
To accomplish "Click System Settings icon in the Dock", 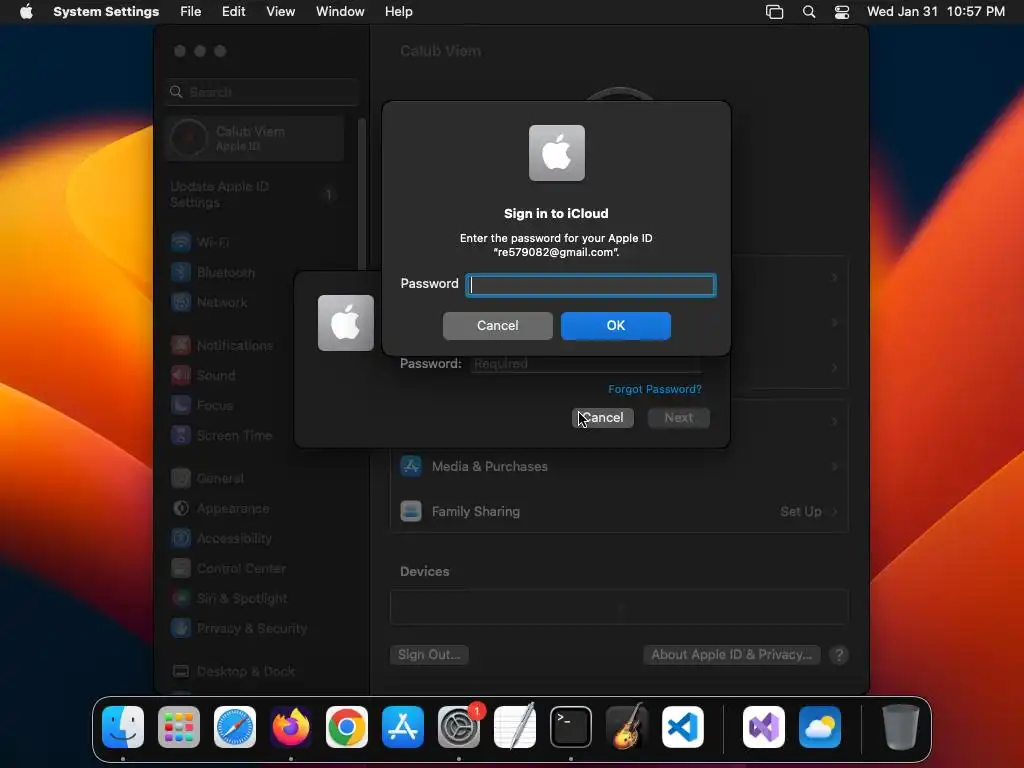I will [x=459, y=727].
